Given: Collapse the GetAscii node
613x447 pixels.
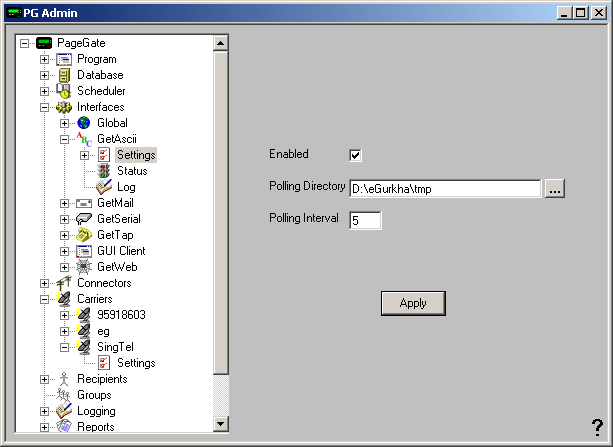Looking at the screenshot, I should pos(64,140).
